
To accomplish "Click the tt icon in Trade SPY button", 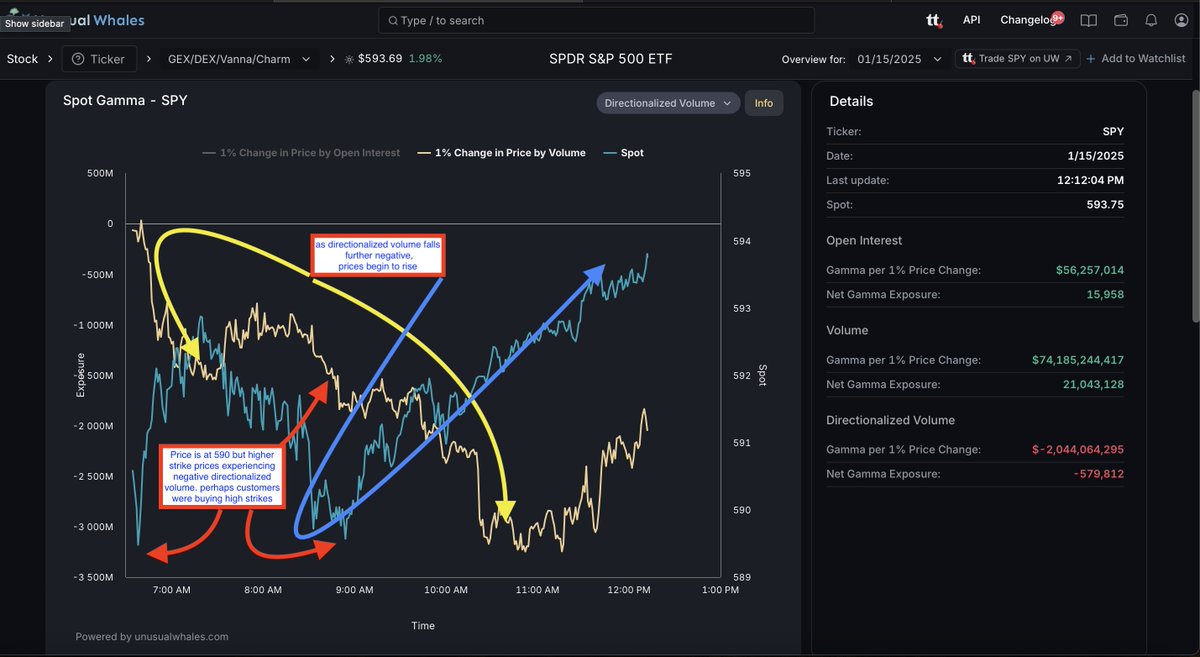I will click(968, 59).
